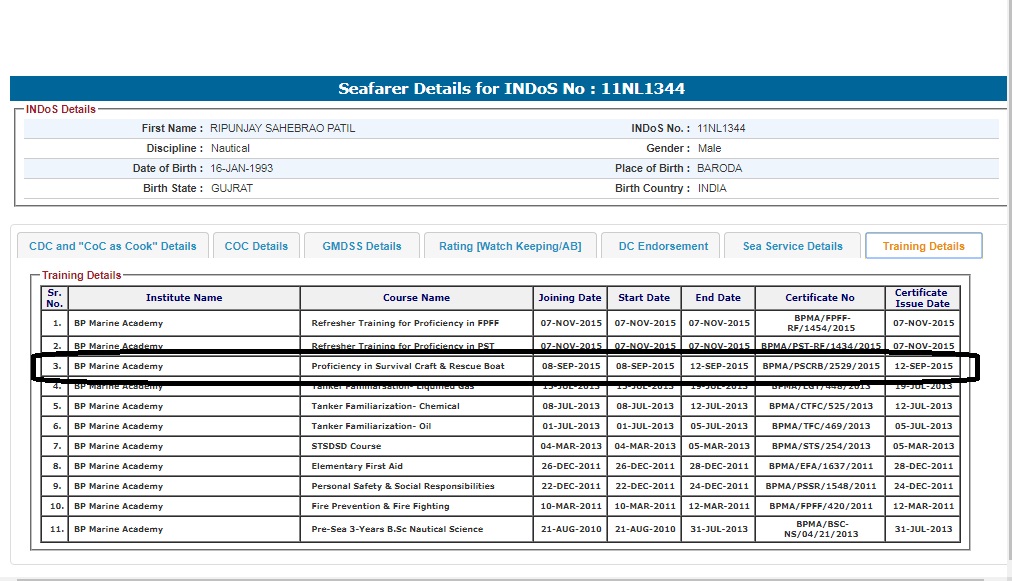Open the CDC and "CoC as Cook" Details tab
The height and width of the screenshot is (581, 1012).
[x=113, y=246]
